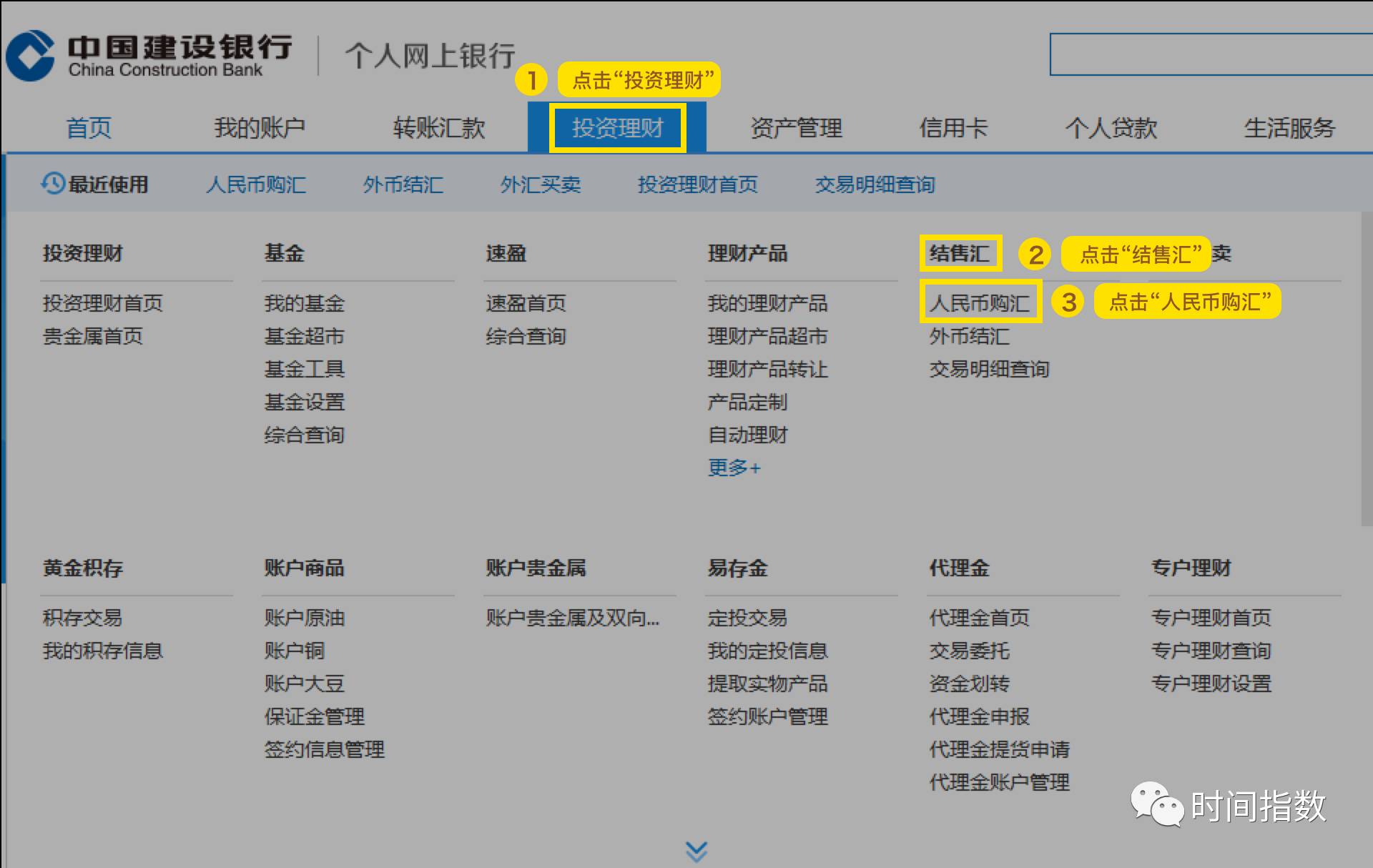Image resolution: width=1373 pixels, height=868 pixels.
Task: Click 速盈首页 in the 速盈 column
Action: [526, 302]
